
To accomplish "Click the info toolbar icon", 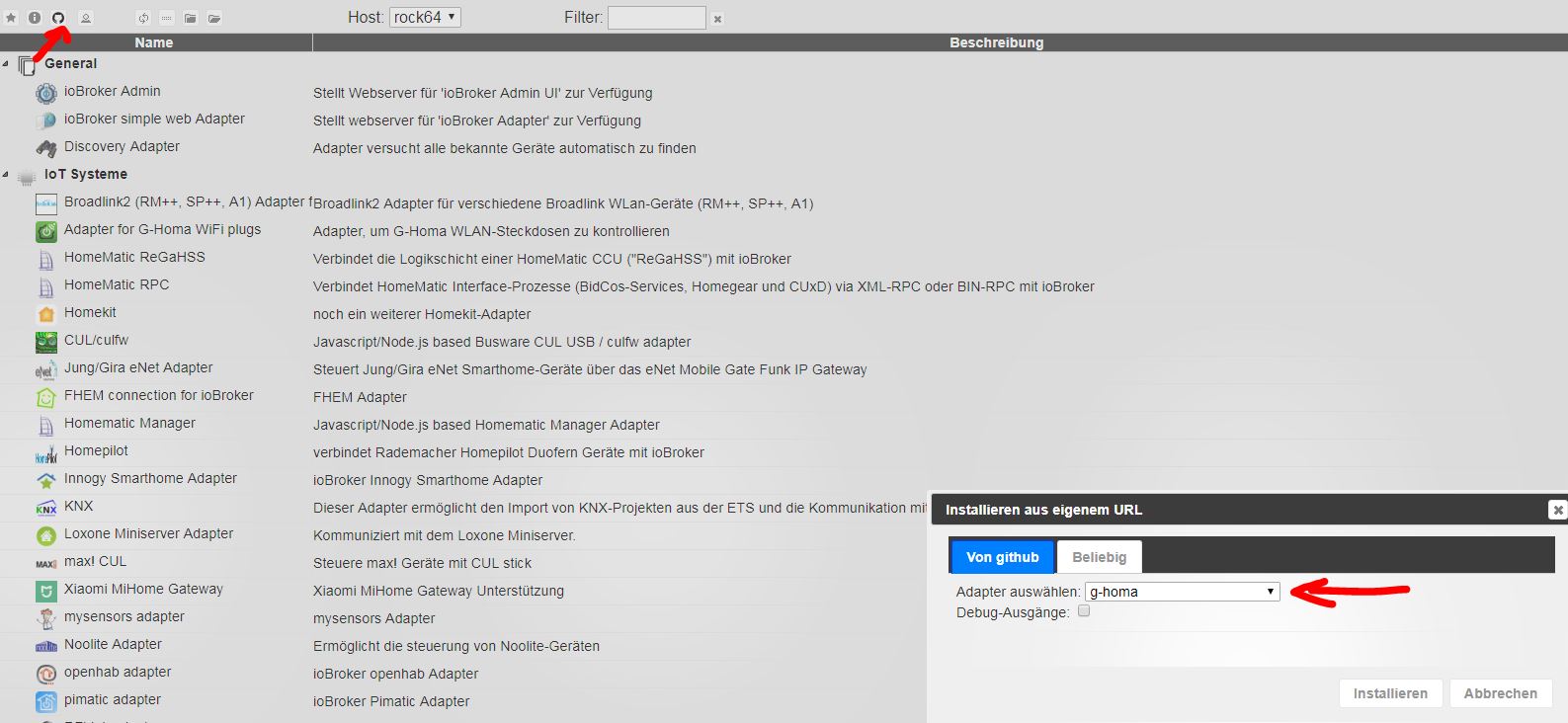I will click(x=35, y=18).
